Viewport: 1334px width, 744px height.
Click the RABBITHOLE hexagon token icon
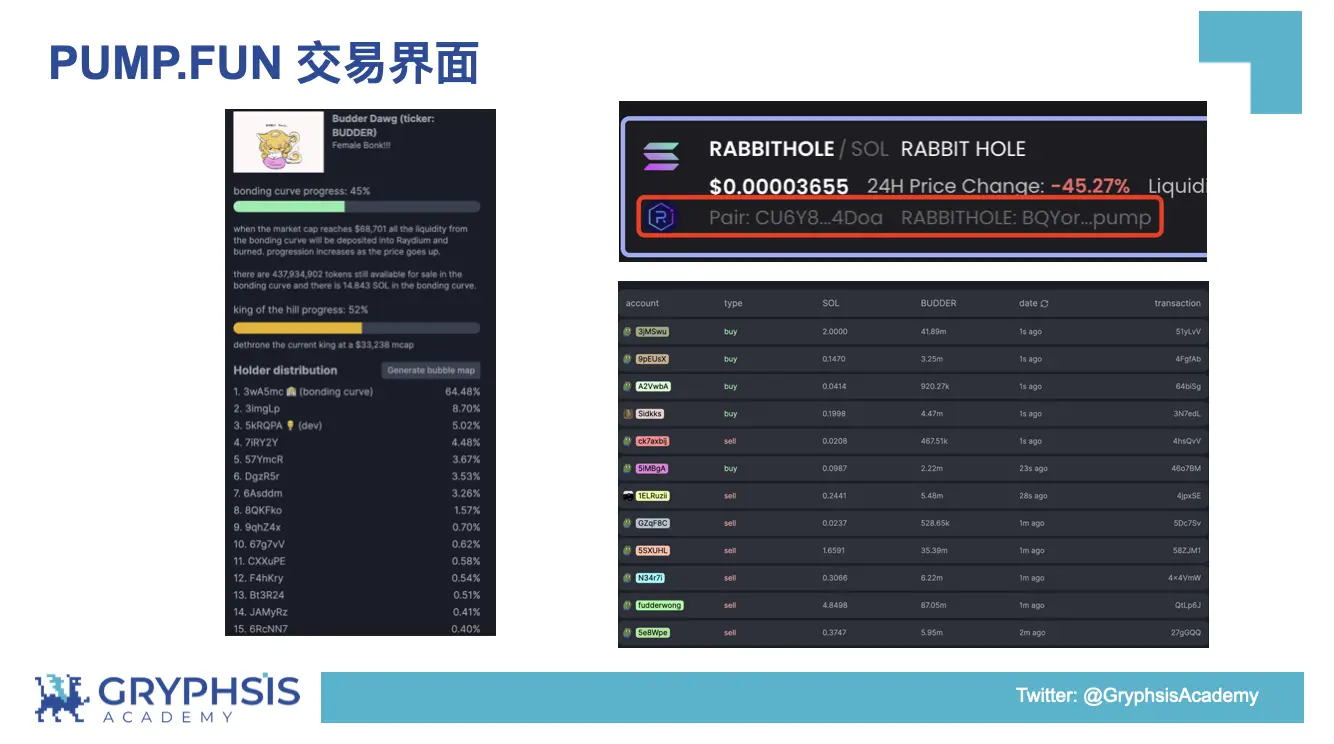(660, 218)
